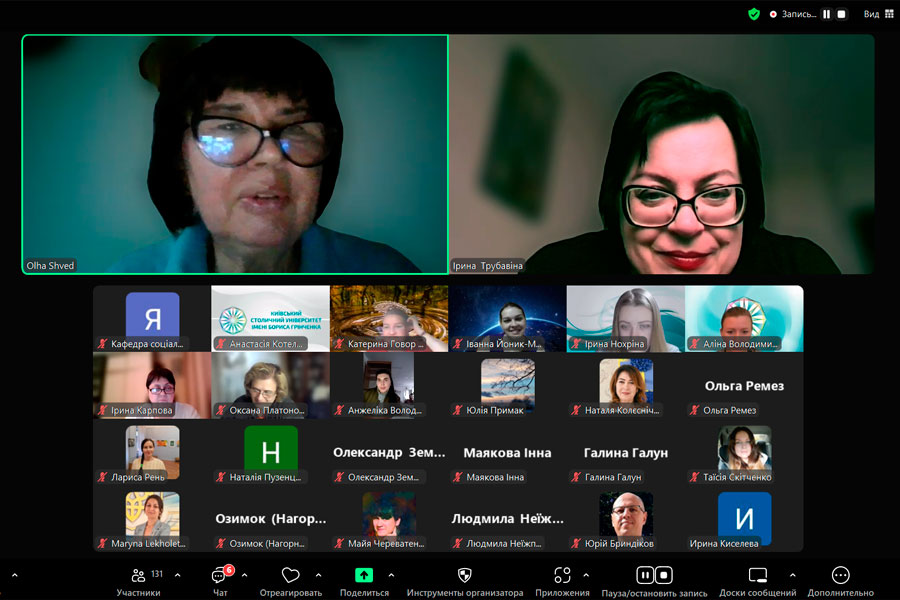
Task: Click the Ольга Ремез participant tile
Action: coord(744,385)
